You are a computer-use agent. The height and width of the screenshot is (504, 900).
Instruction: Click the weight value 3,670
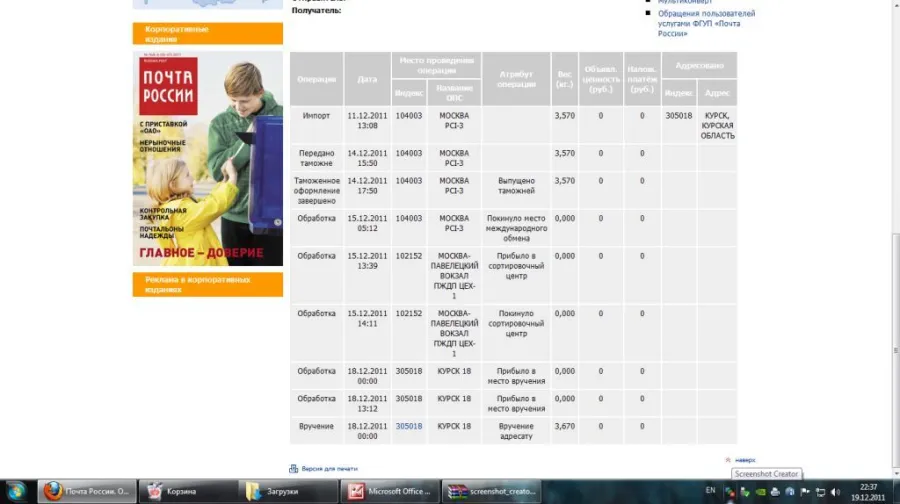(x=565, y=427)
